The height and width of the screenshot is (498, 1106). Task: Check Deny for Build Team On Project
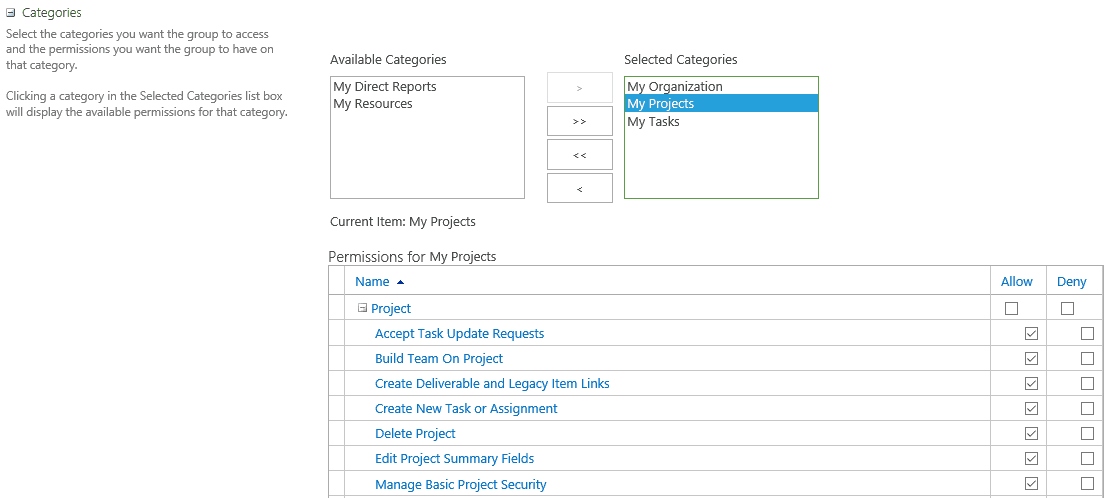(1087, 358)
